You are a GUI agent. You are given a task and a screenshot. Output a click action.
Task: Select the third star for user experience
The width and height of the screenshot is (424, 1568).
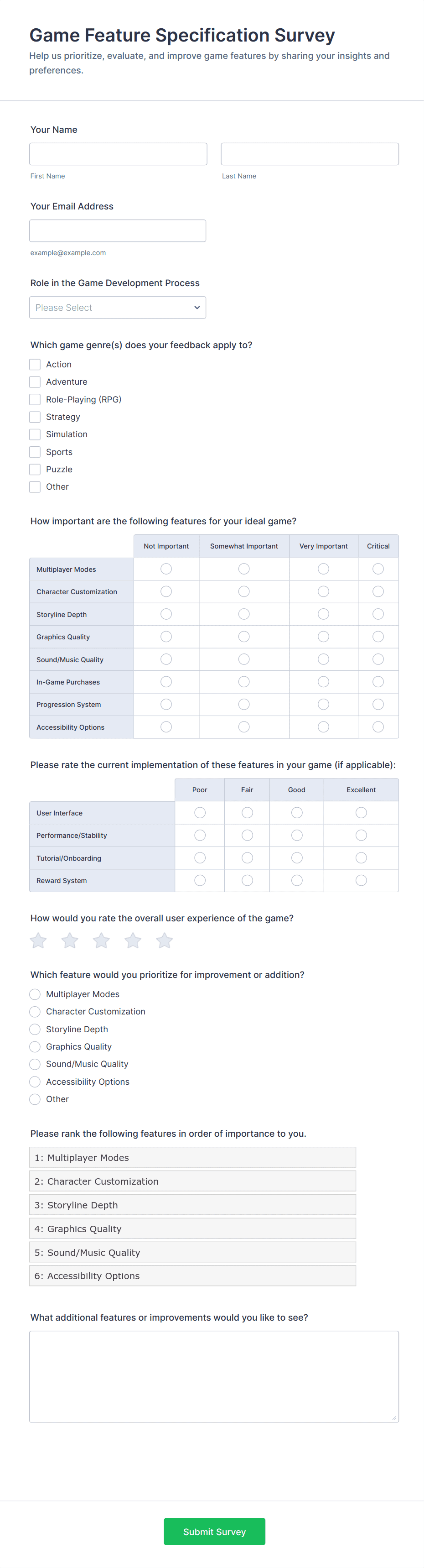pyautogui.click(x=101, y=941)
